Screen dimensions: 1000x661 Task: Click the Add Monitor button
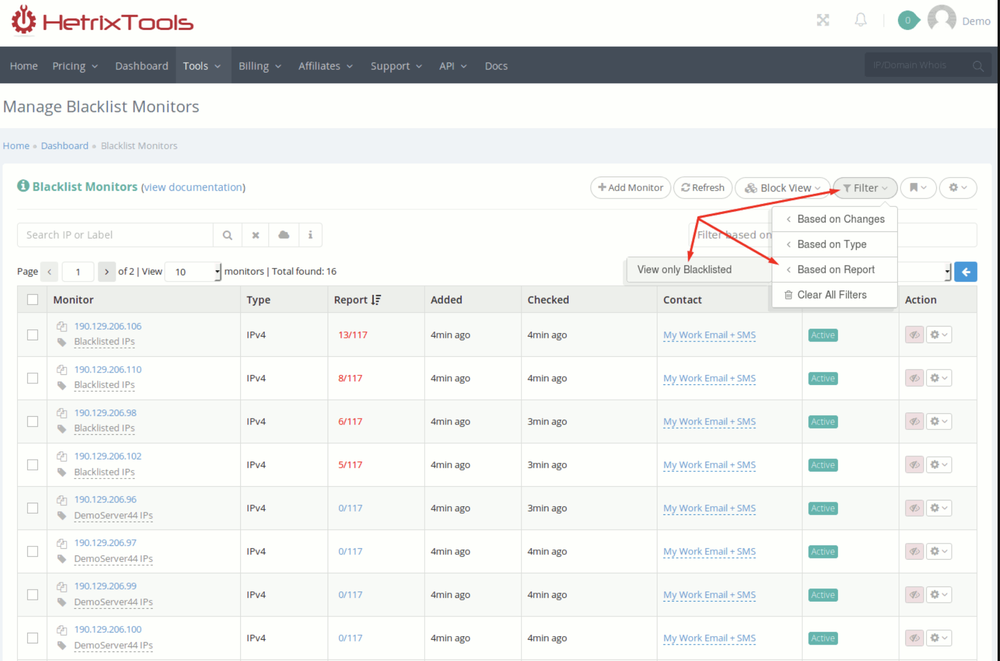[630, 188]
